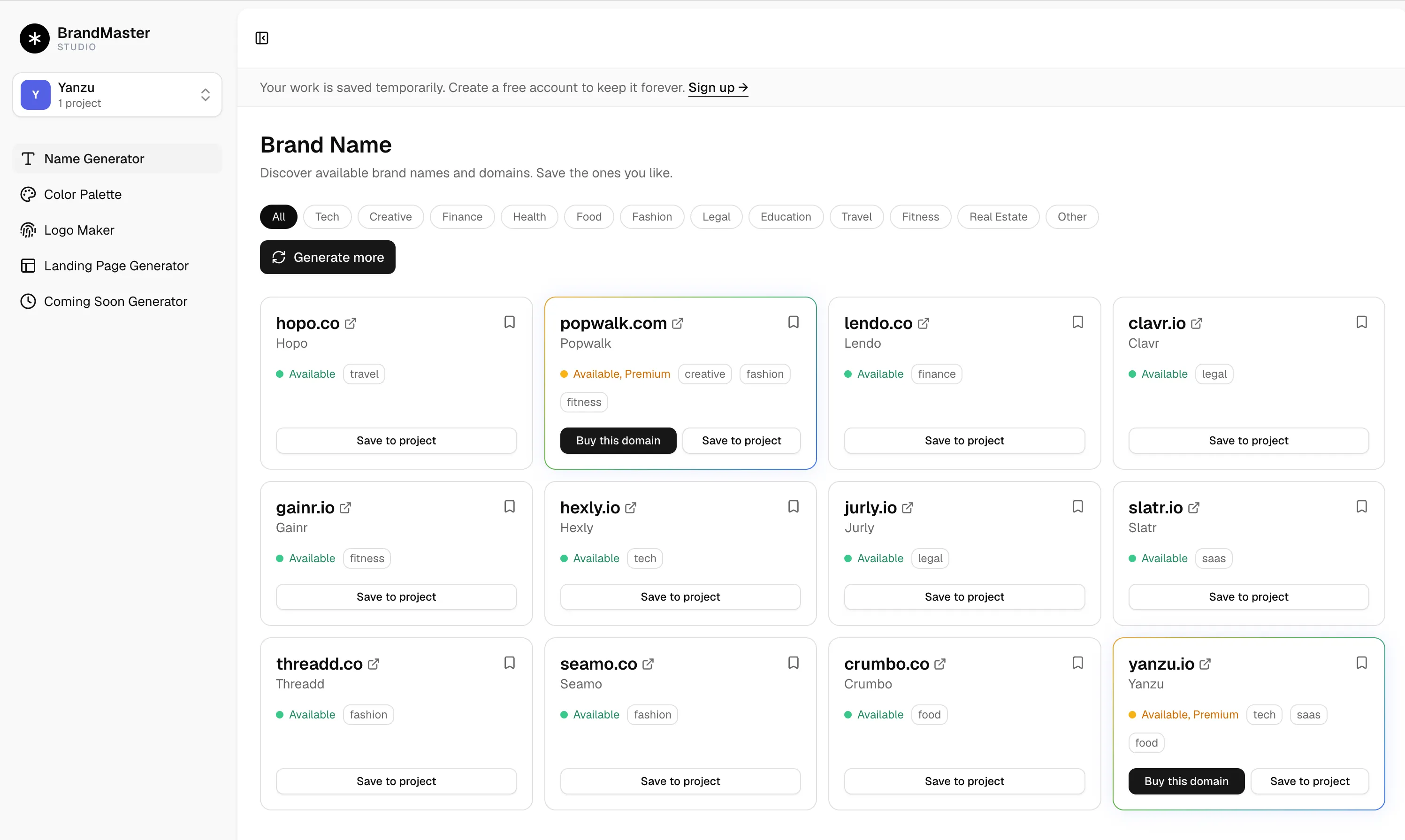Open hopo.co external link icon

[x=351, y=323]
